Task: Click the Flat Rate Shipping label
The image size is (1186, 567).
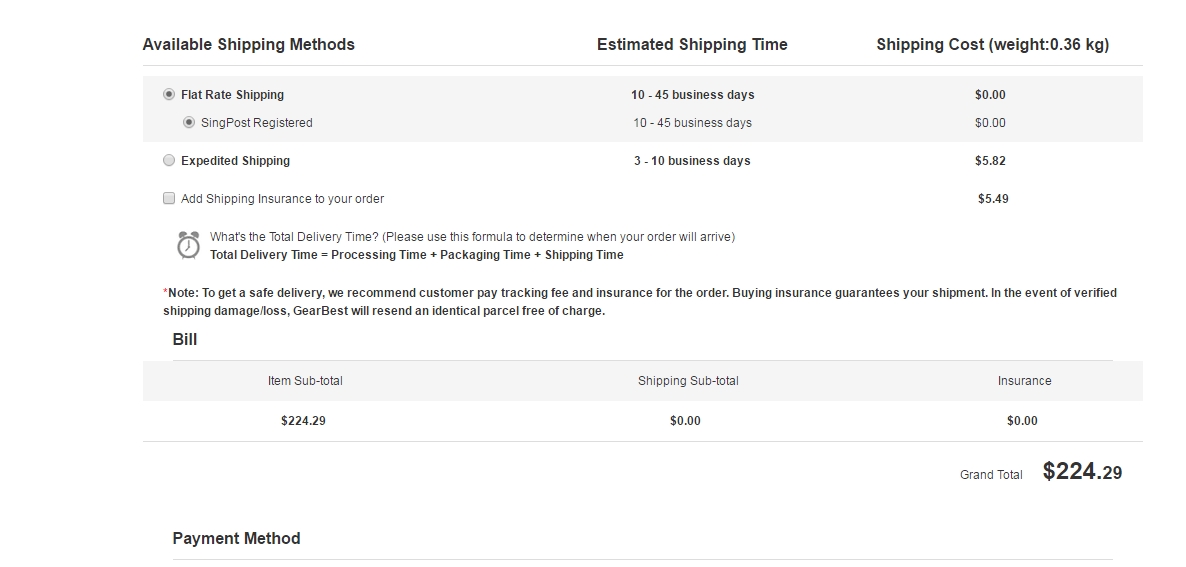Action: click(232, 94)
